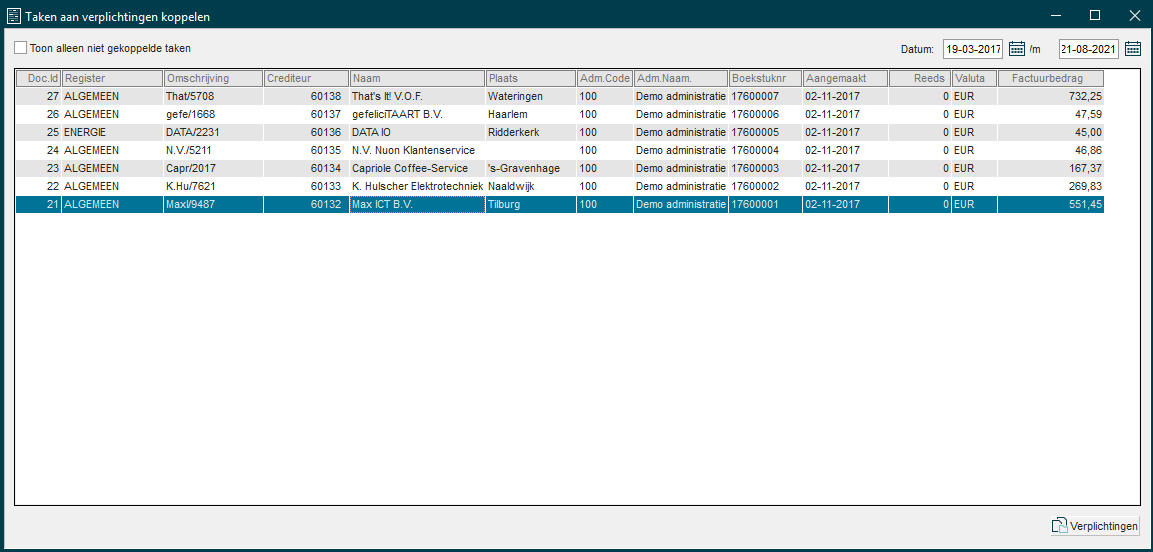This screenshot has width=1153, height=552.
Task: Open the end date calendar picker
Action: (x=1133, y=49)
